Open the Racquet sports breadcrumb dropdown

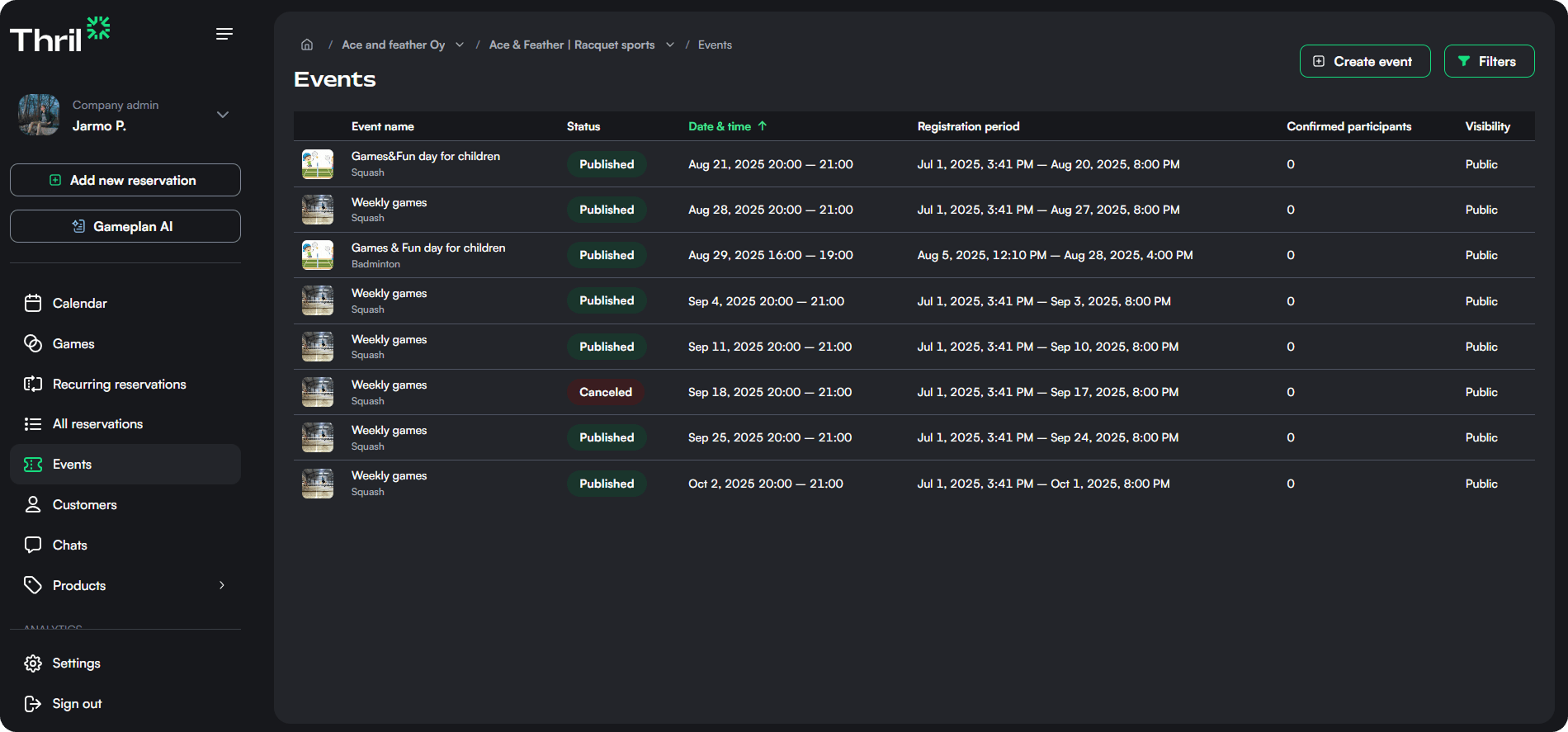pos(669,45)
